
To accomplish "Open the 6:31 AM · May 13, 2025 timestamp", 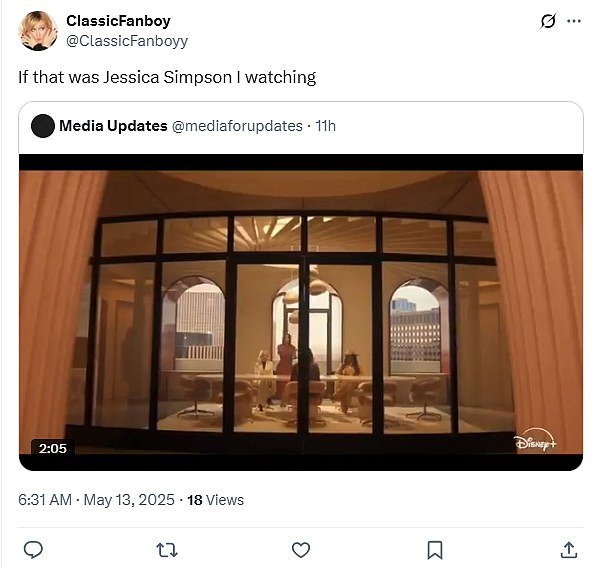I will click(96, 500).
